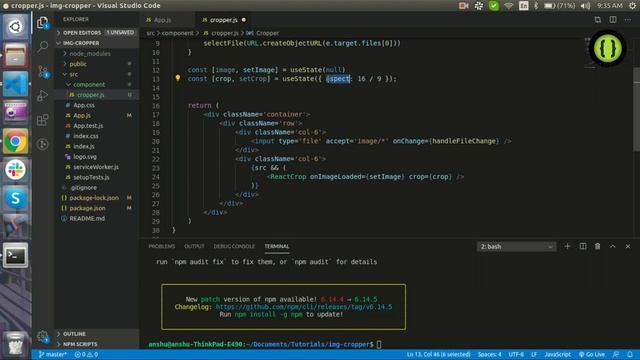The width and height of the screenshot is (640, 360).
Task: Click the Go Live status button
Action: tap(592, 354)
